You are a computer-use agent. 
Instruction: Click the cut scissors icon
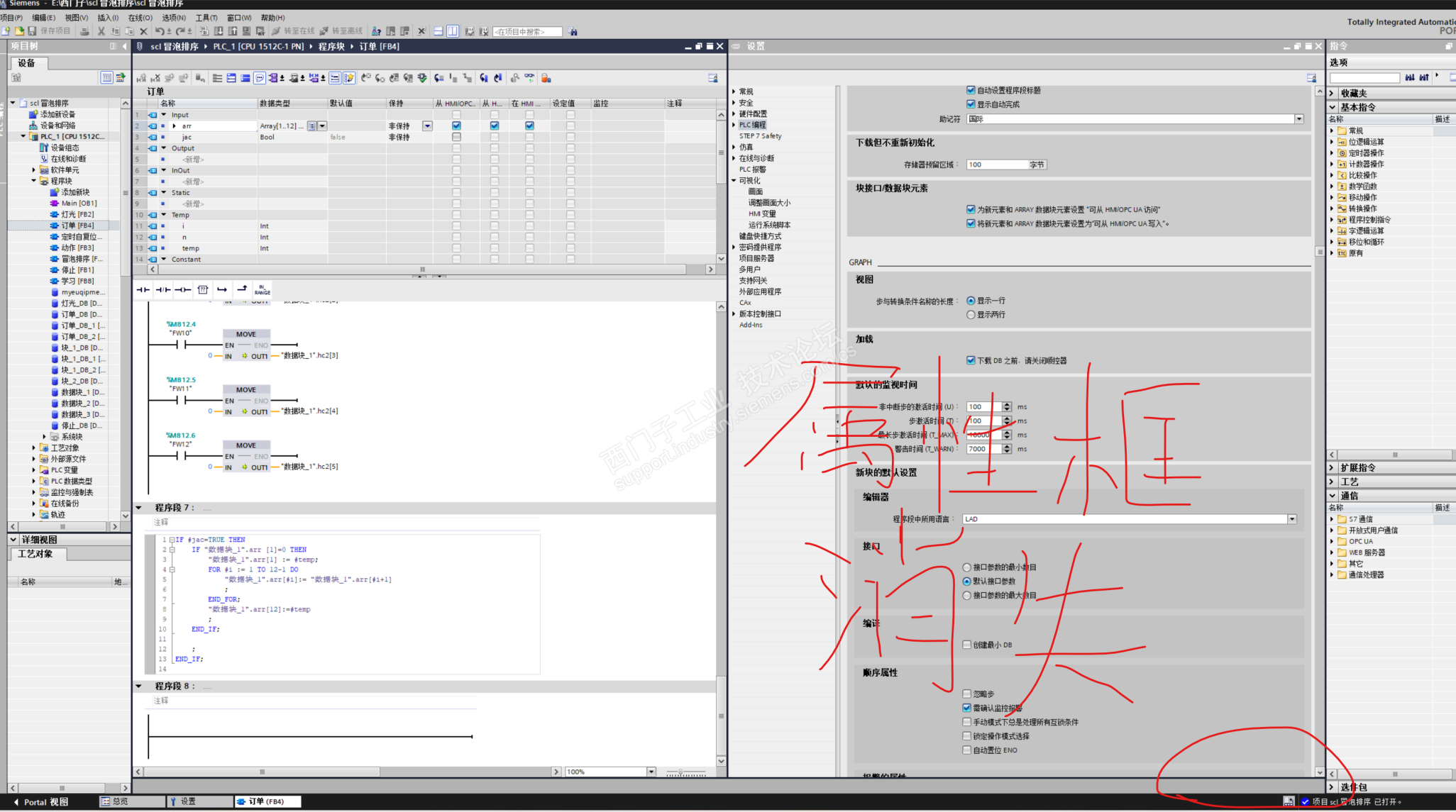[101, 31]
